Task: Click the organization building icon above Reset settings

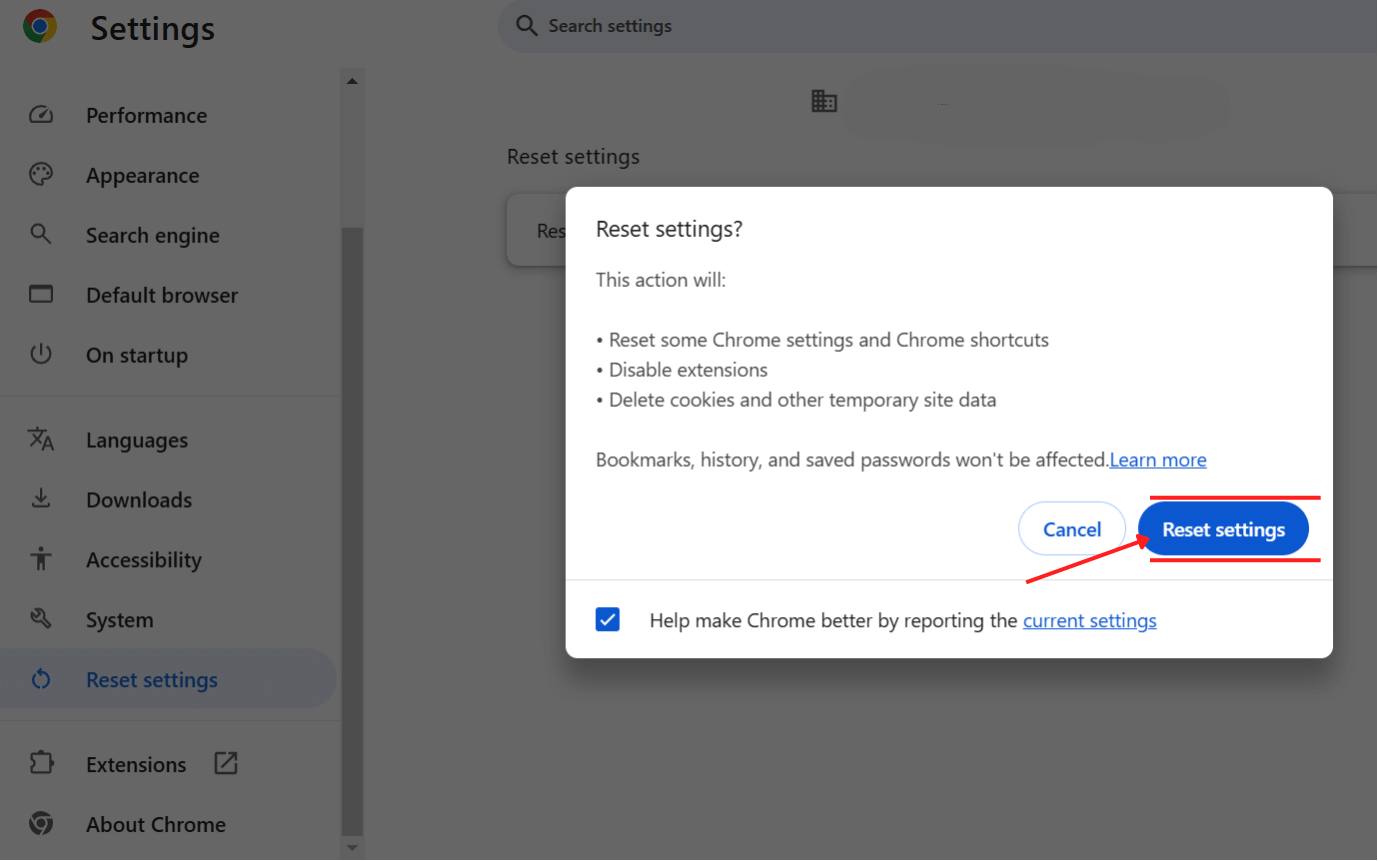Action: 824,100
